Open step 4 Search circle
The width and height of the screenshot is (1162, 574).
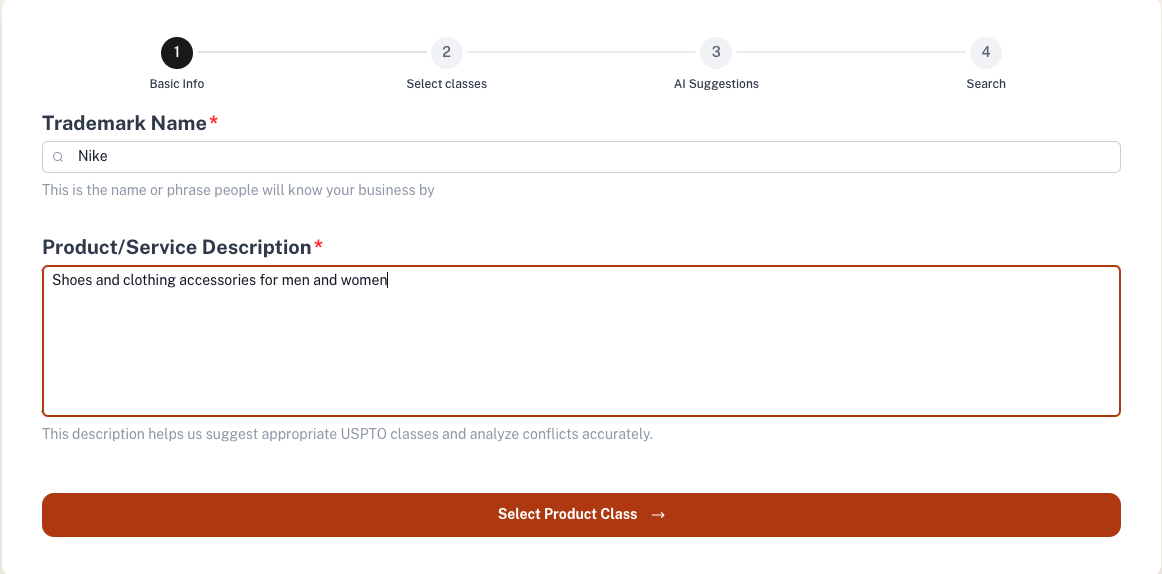pos(986,53)
